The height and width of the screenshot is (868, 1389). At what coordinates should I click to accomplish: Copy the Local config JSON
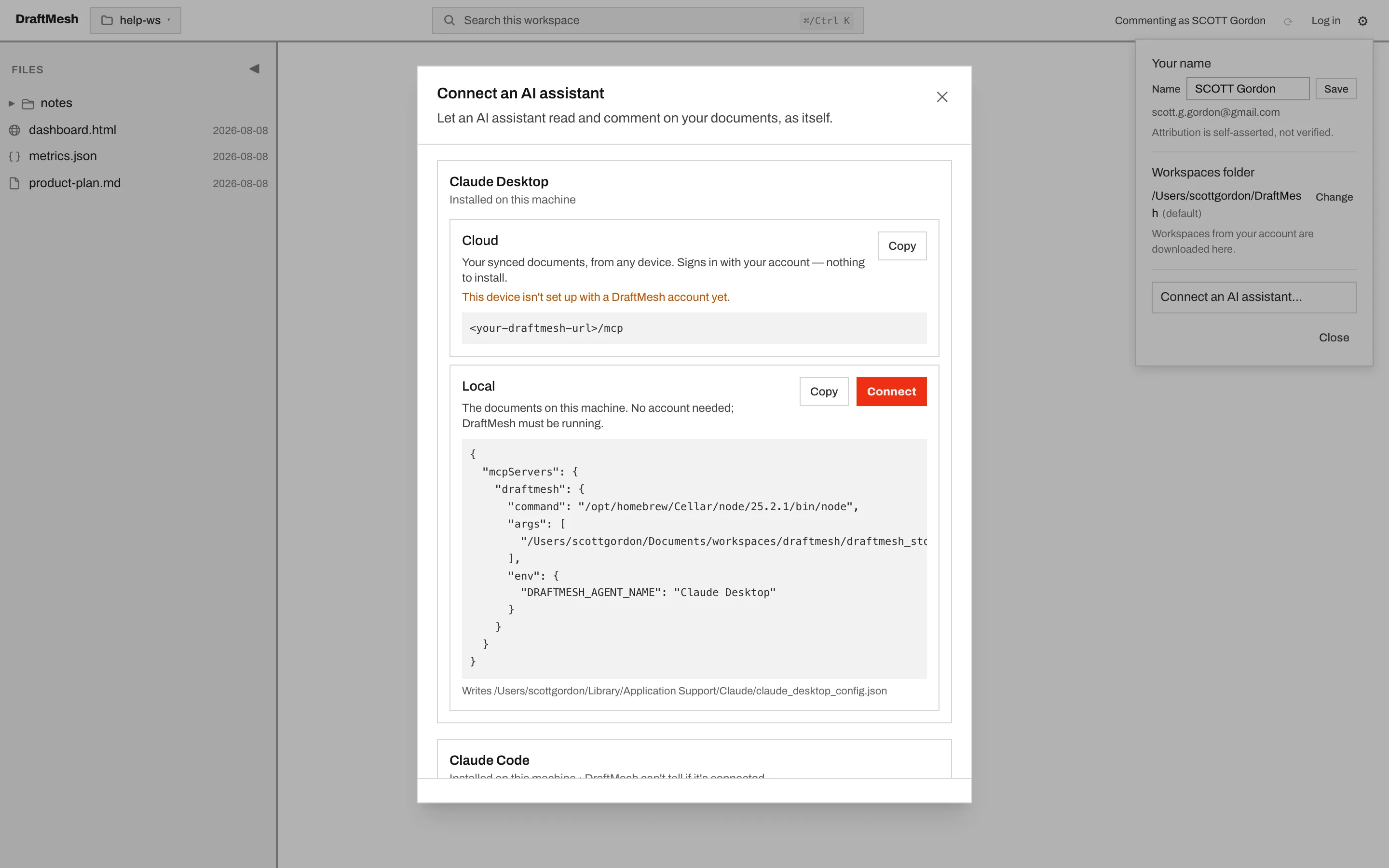tap(824, 392)
